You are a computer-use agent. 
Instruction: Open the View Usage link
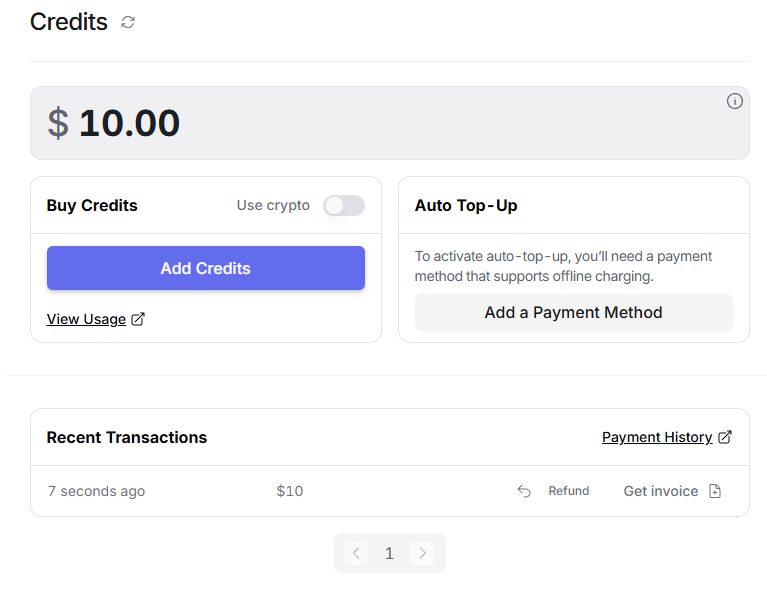point(86,319)
